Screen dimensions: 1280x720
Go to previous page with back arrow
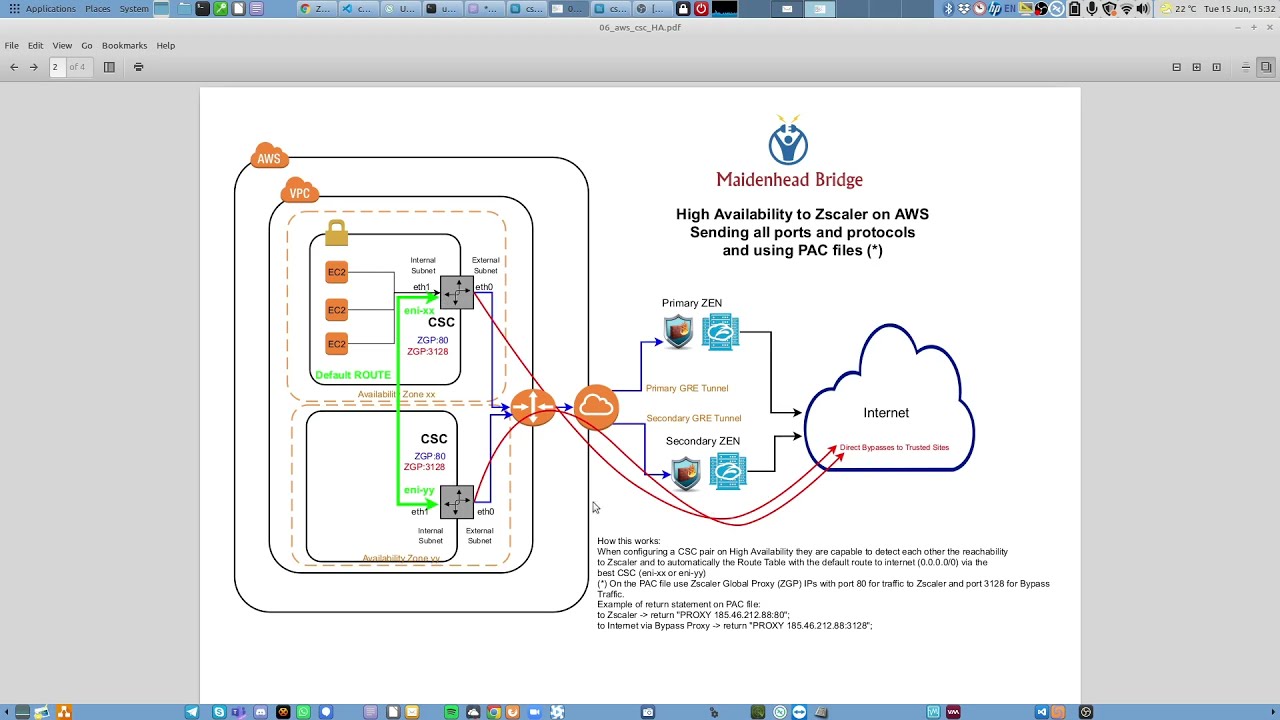click(x=14, y=67)
